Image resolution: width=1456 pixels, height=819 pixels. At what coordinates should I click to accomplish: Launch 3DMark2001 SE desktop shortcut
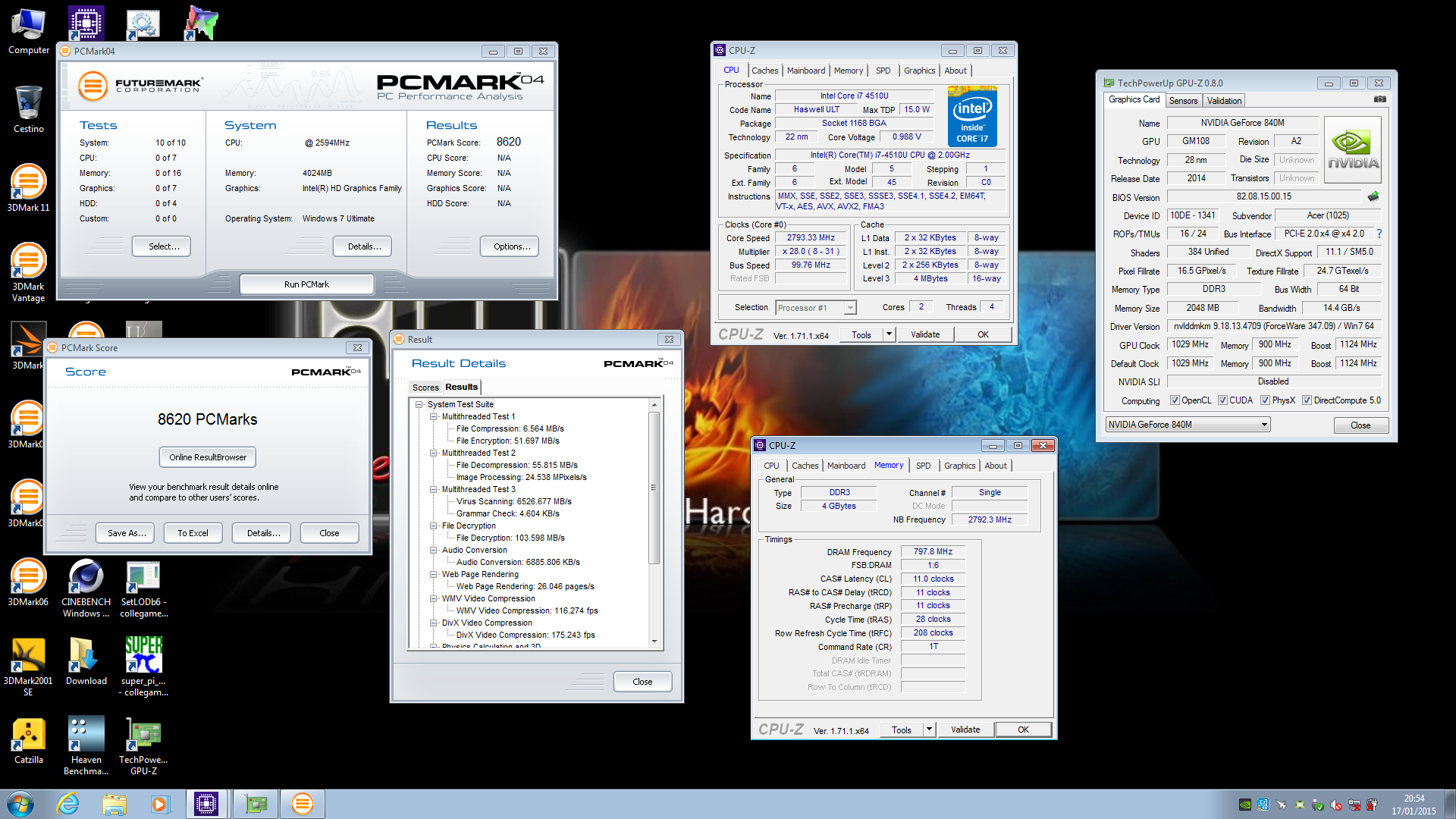point(28,666)
